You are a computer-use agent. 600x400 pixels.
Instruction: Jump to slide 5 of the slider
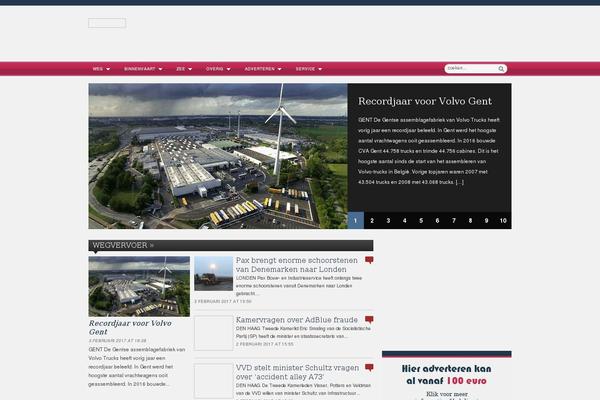(421, 220)
